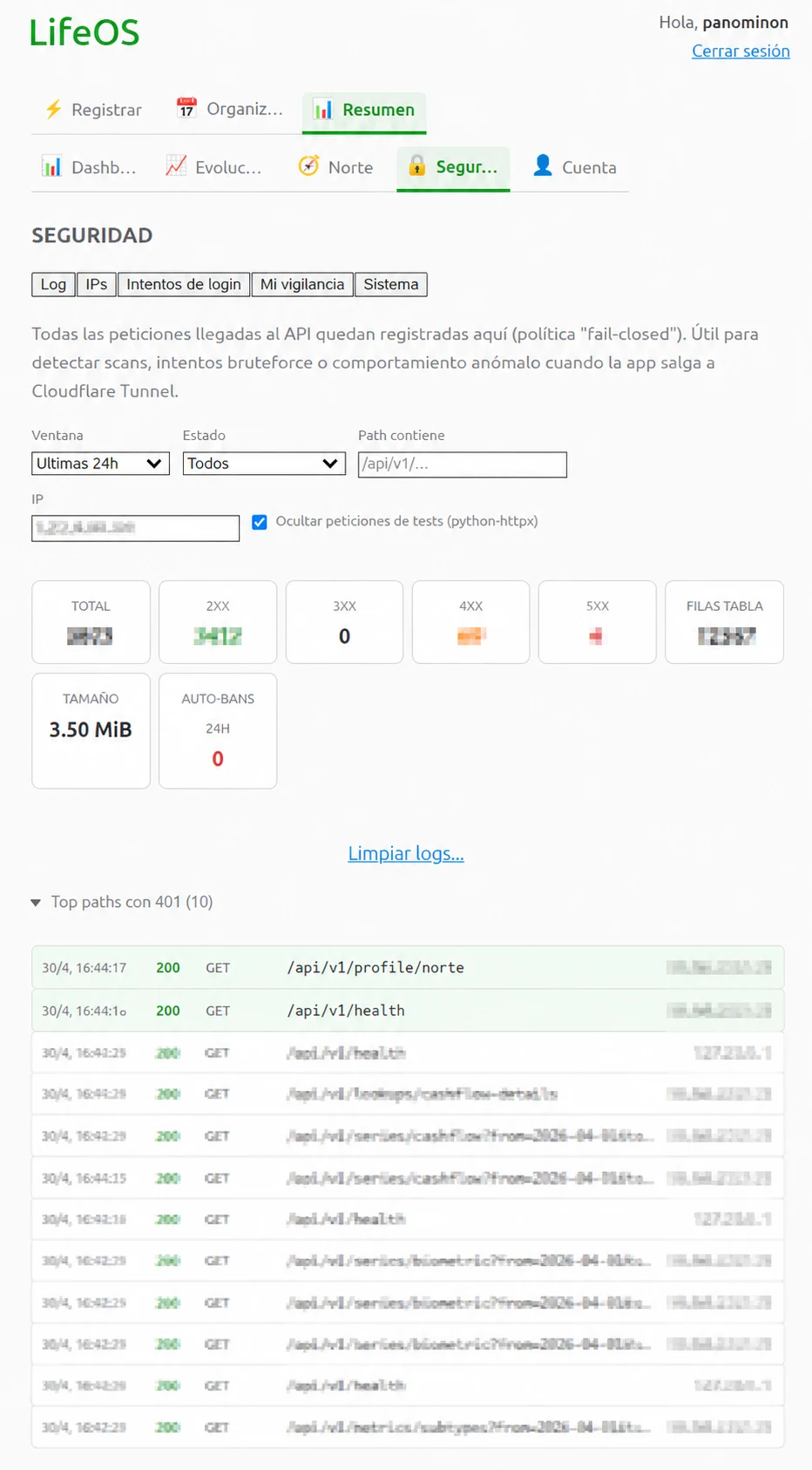Focus the IP filter input field
Viewport: 812px width, 1470px height.
136,528
